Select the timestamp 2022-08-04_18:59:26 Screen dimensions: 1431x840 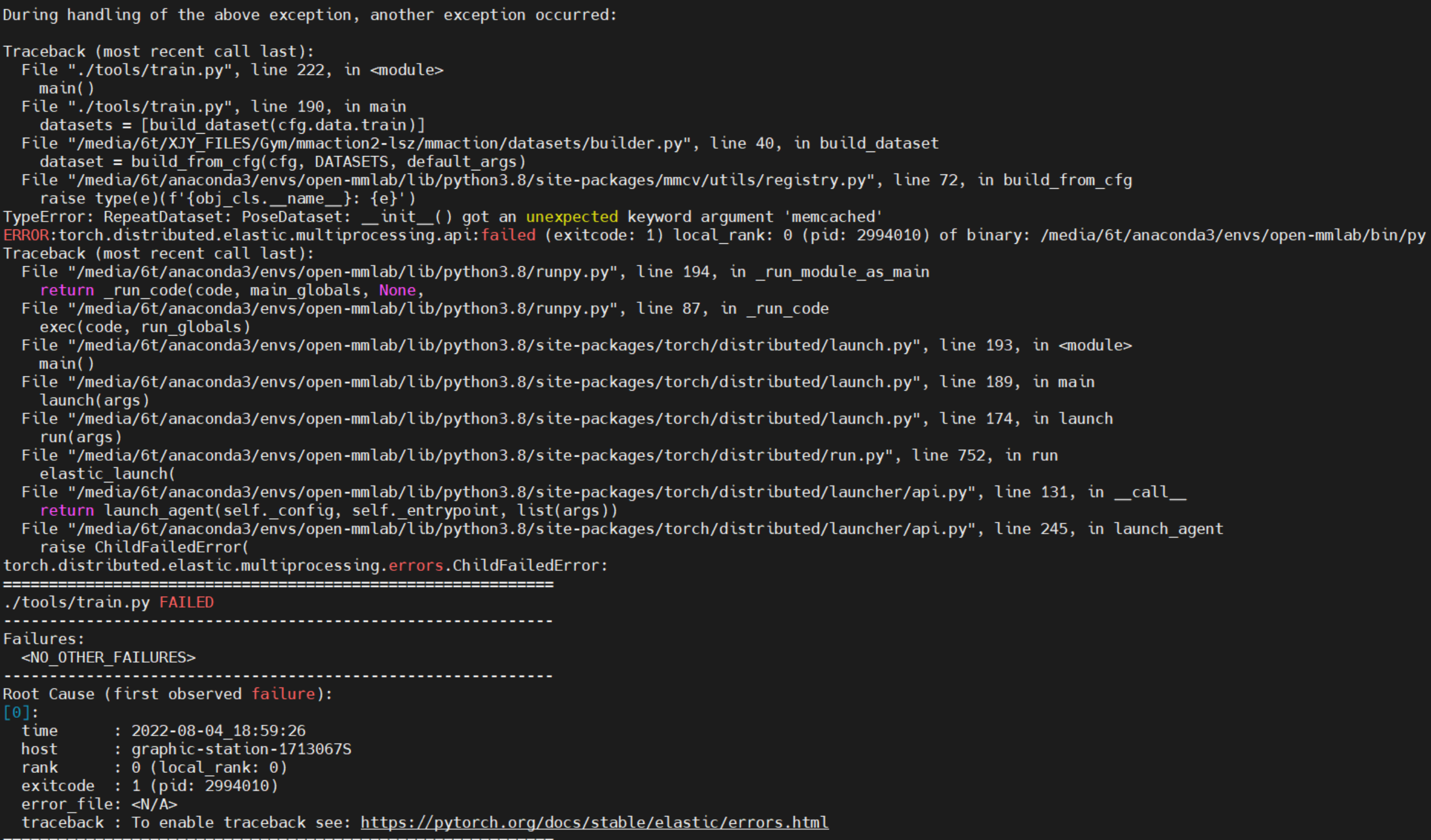click(x=218, y=730)
